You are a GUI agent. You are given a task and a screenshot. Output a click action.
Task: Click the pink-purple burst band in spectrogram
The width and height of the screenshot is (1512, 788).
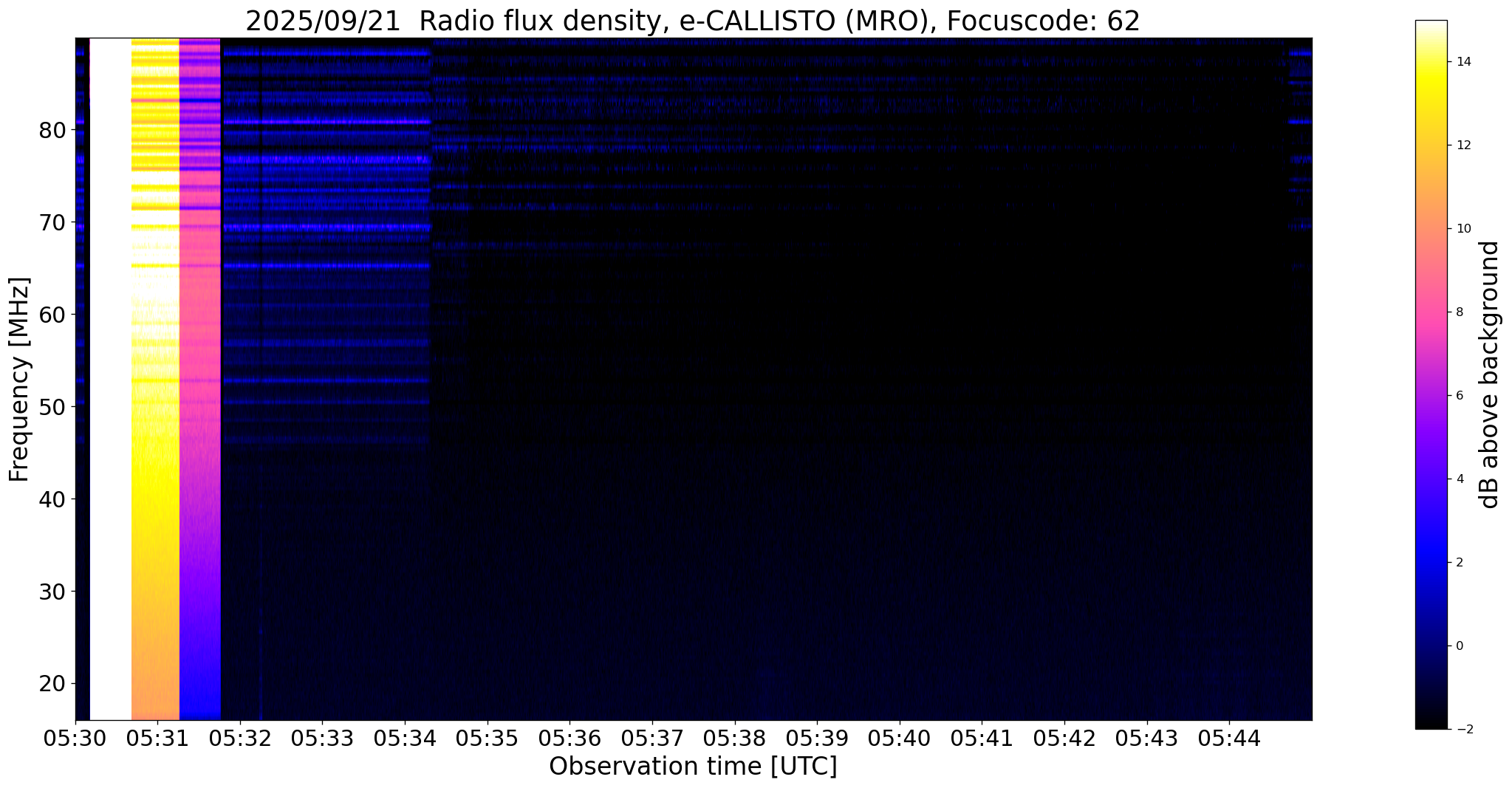tap(200, 379)
